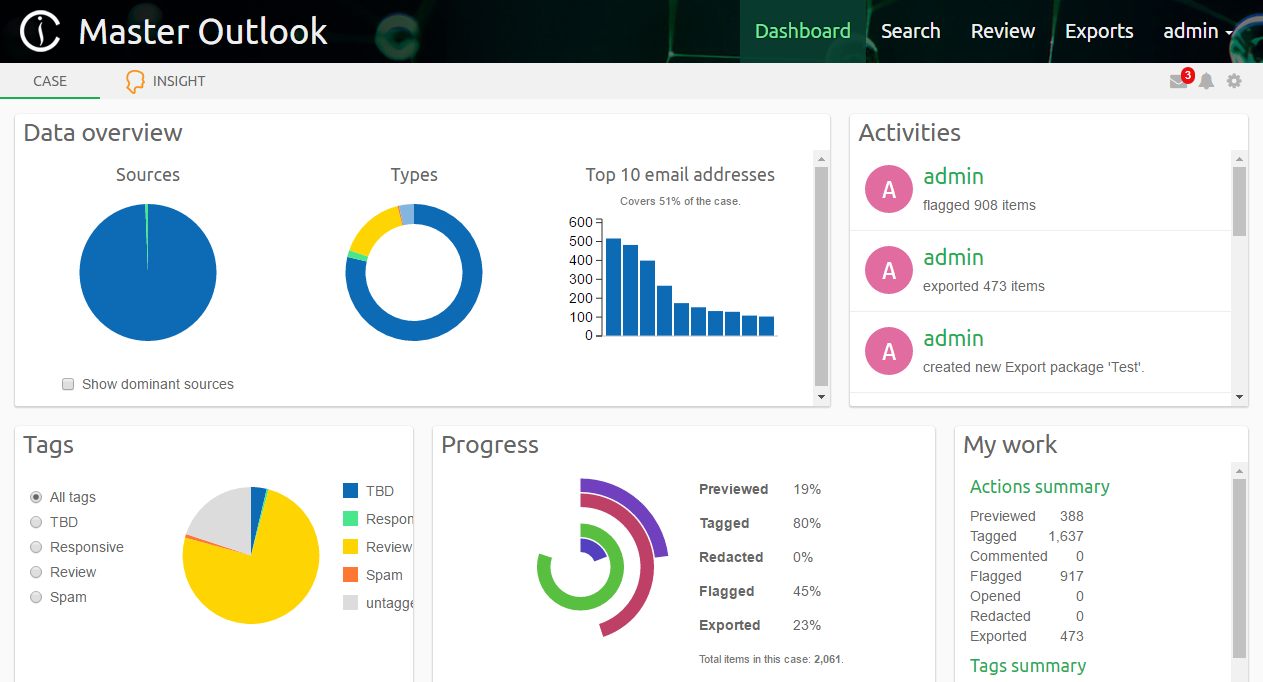Click avatar next to created Export package
This screenshot has height=682, width=1263.
(889, 351)
